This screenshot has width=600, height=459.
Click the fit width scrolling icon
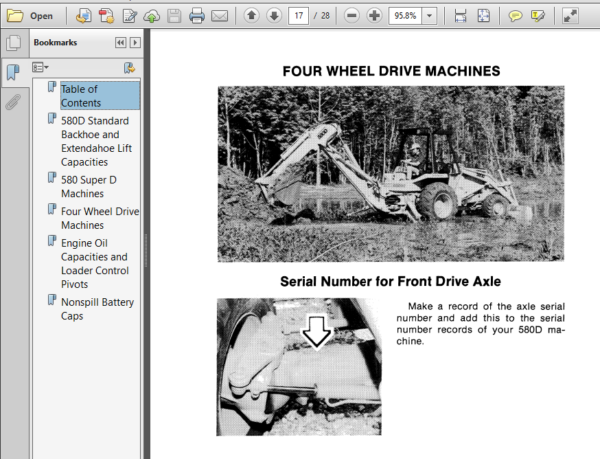[460, 16]
